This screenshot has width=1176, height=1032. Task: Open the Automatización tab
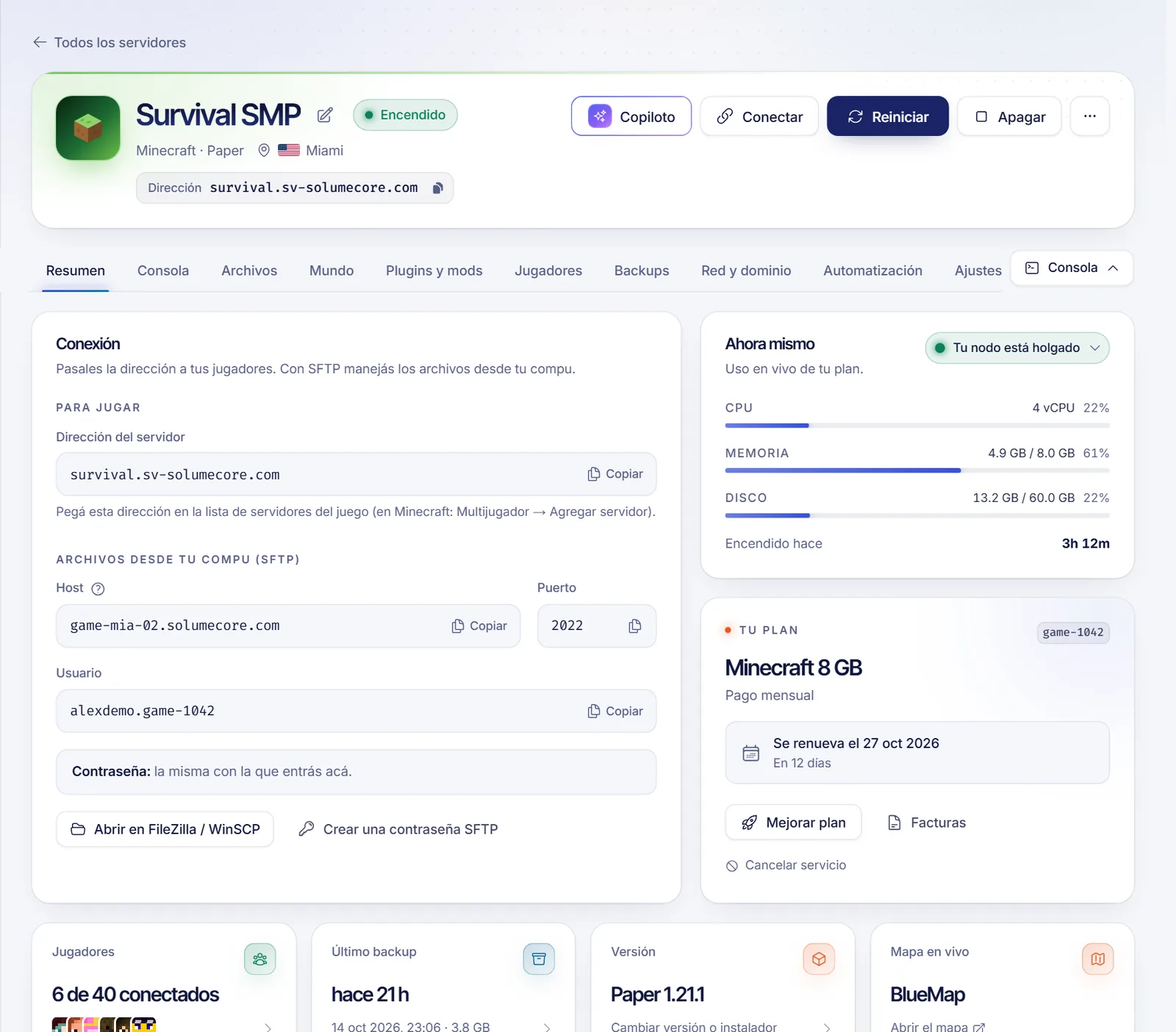[x=872, y=270]
